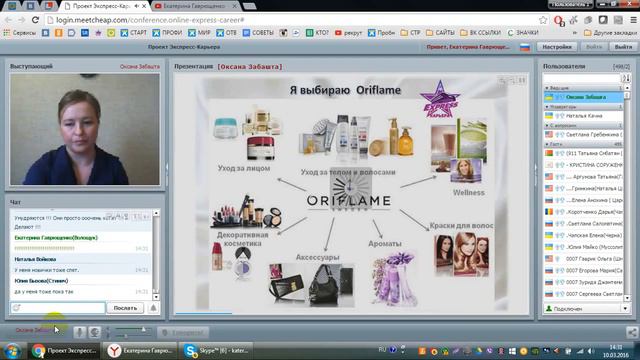Open the ОТВ bookmark
640x360 pixels.
[x=226, y=33]
